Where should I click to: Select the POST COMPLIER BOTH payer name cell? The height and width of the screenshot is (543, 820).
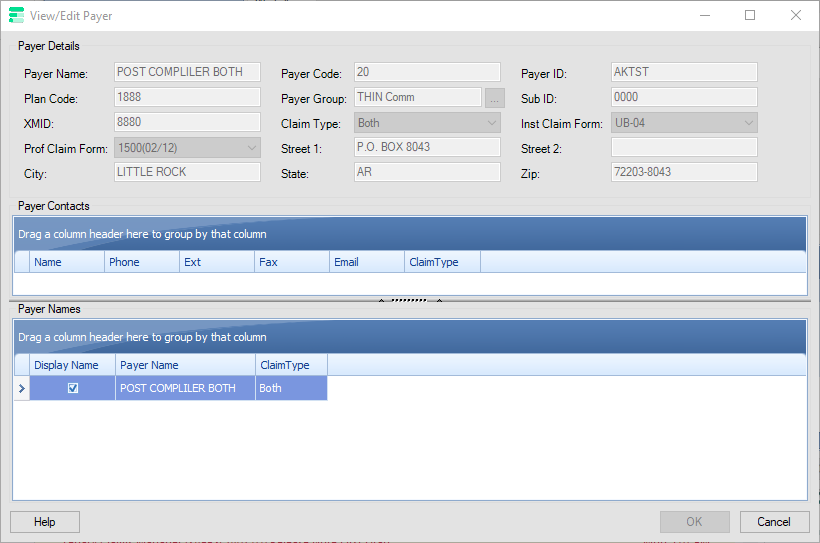point(185,388)
